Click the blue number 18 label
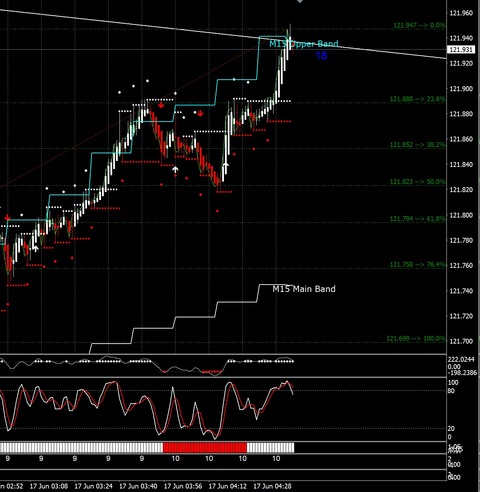 321,56
